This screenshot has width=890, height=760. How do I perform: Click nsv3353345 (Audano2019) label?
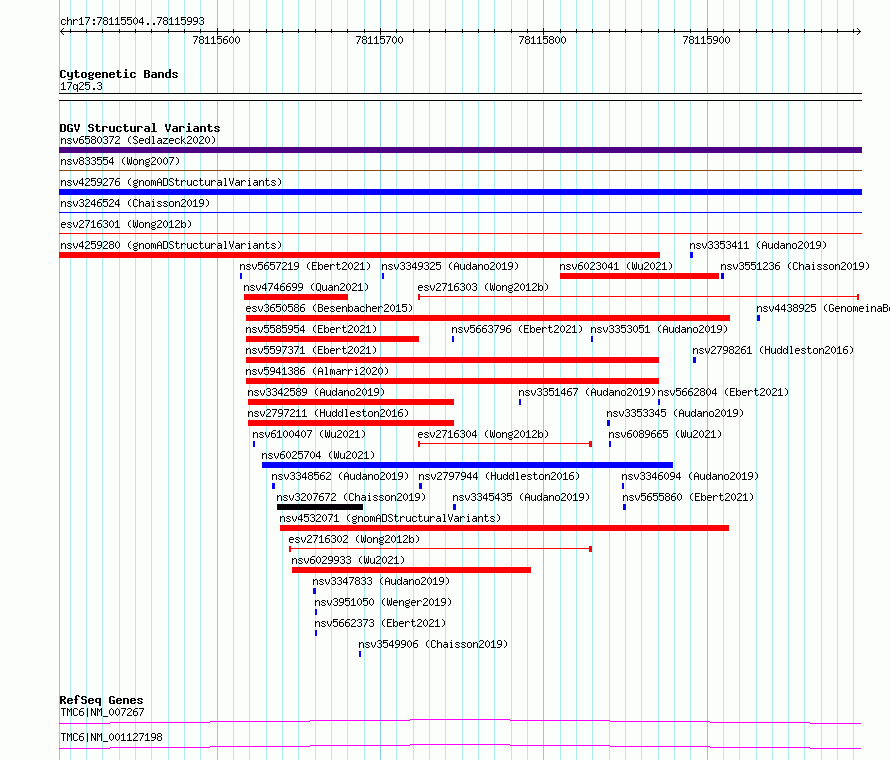tap(675, 413)
